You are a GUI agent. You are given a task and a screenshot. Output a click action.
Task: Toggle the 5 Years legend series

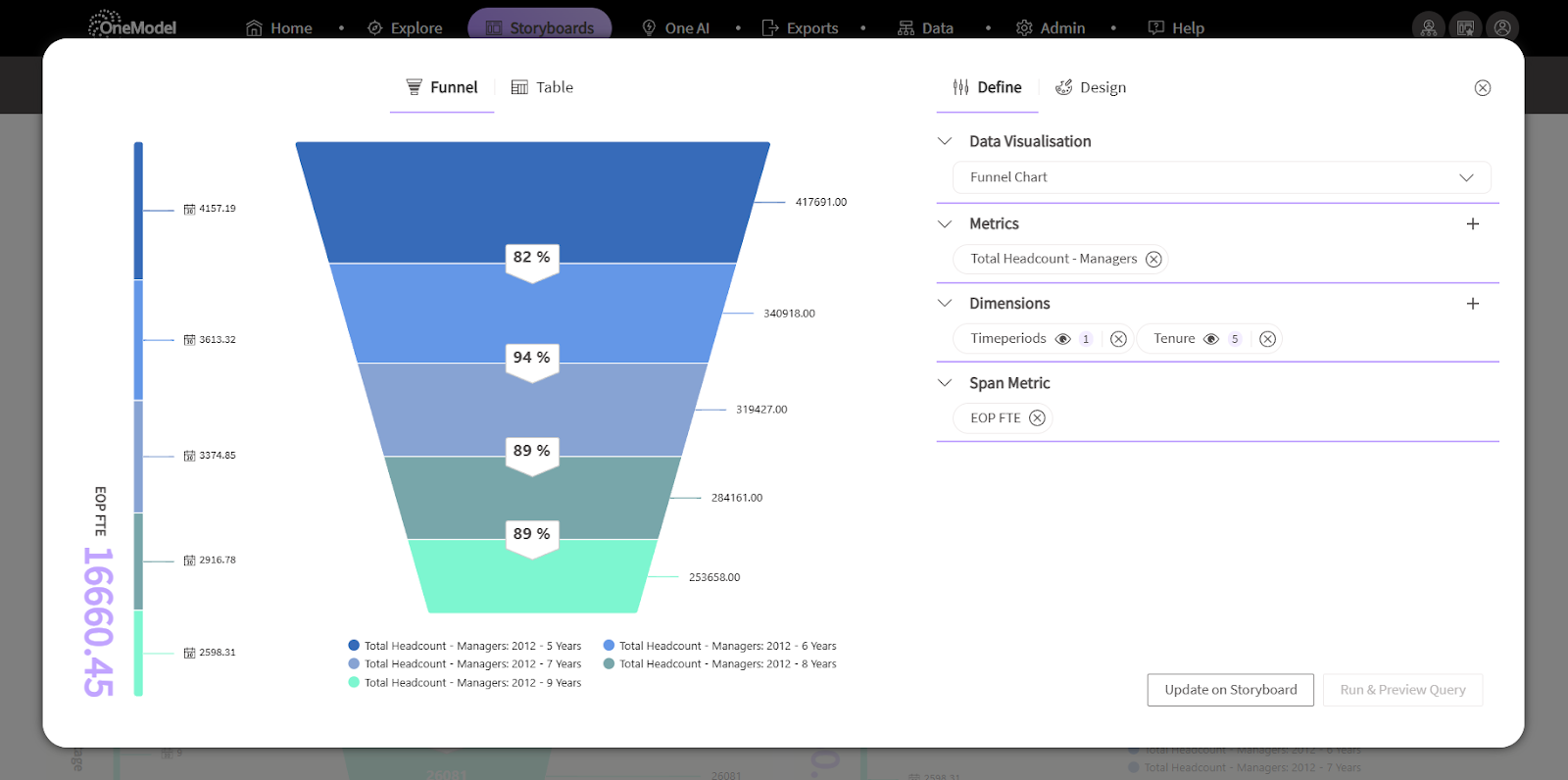(464, 646)
